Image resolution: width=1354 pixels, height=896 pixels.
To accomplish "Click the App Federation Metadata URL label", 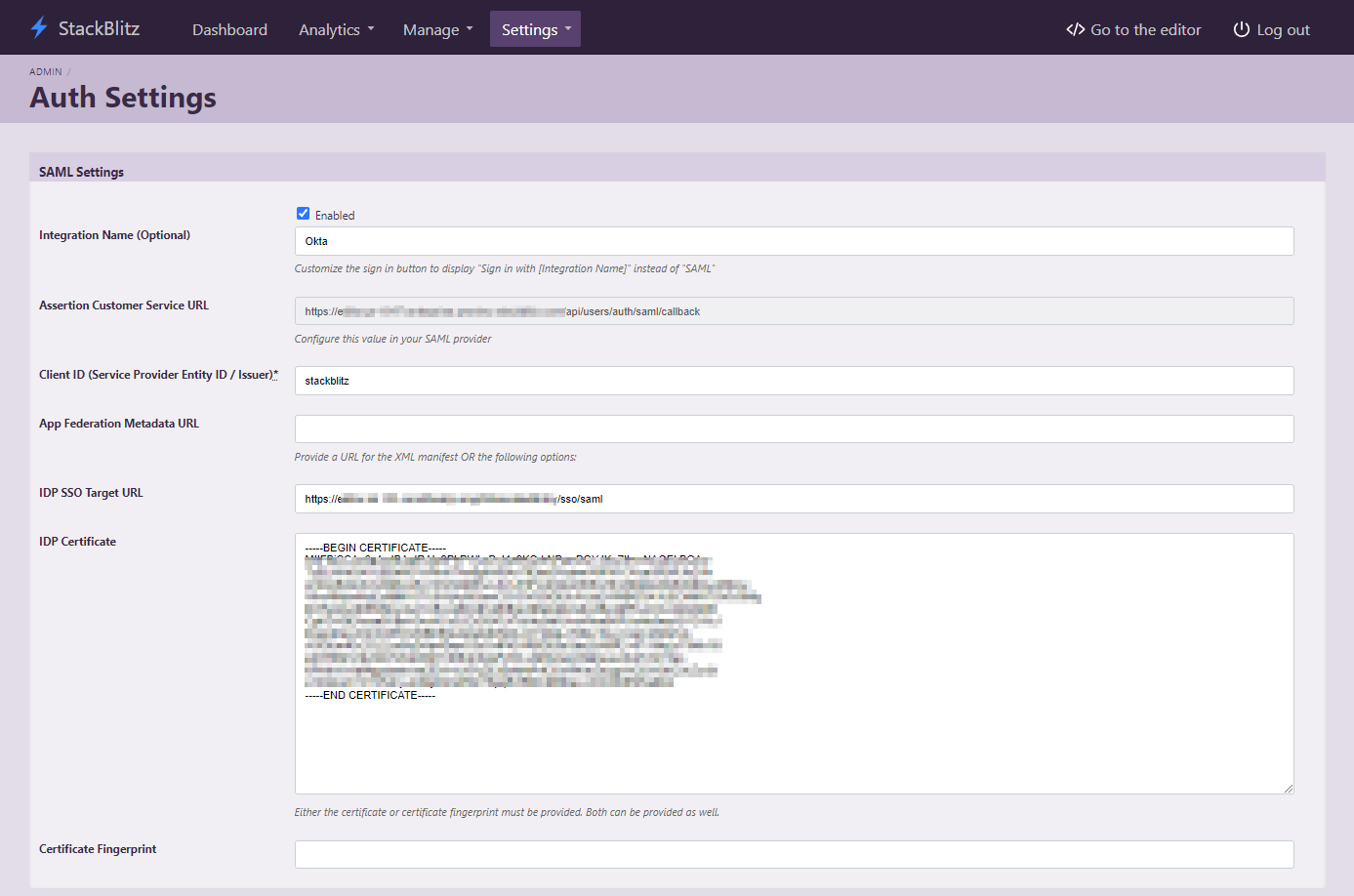I will (119, 424).
